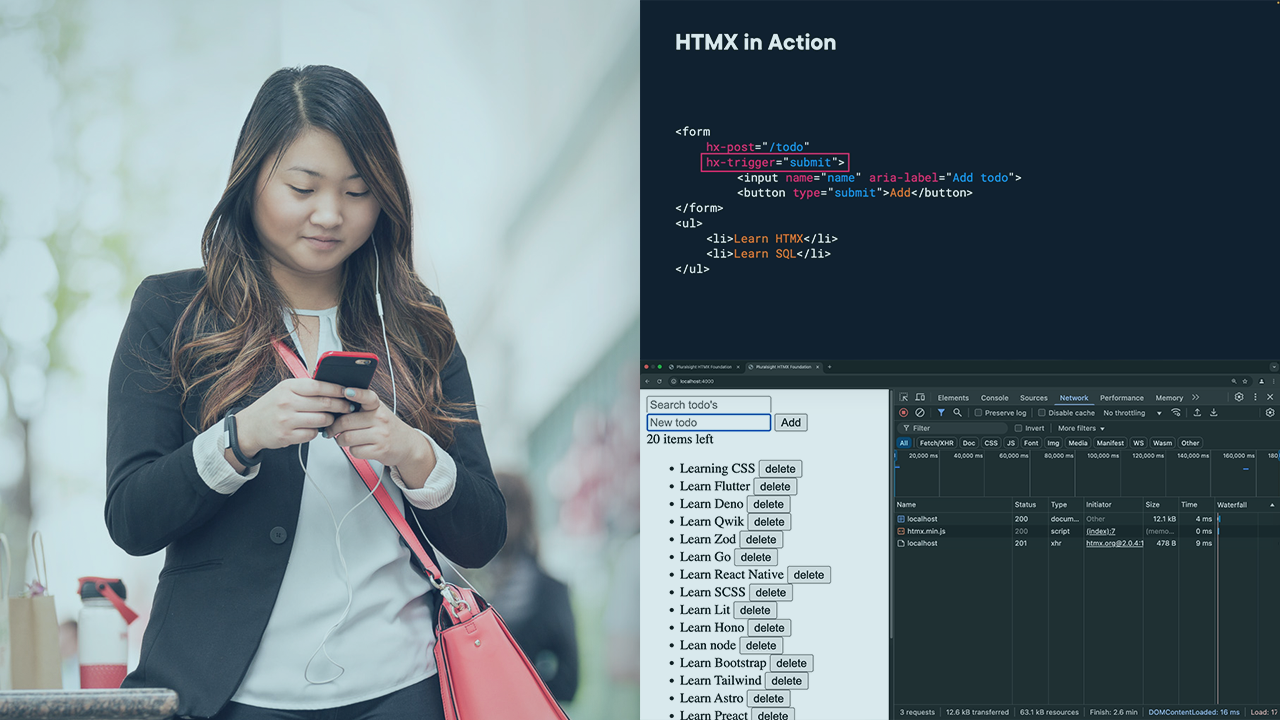Switch to the Console tab

click(994, 398)
